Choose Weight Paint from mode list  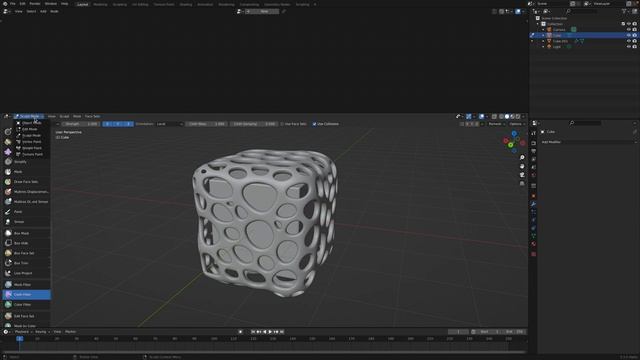[32, 148]
